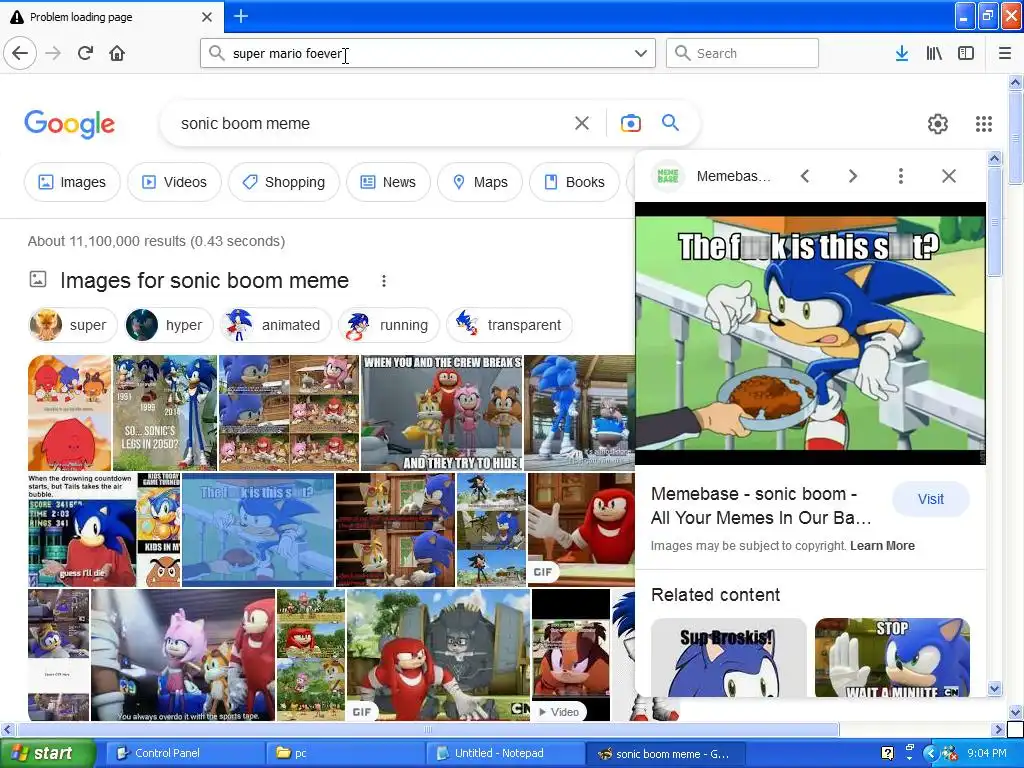Open the preview panel three-dot menu
This screenshot has height=768, width=1024.
tap(901, 176)
